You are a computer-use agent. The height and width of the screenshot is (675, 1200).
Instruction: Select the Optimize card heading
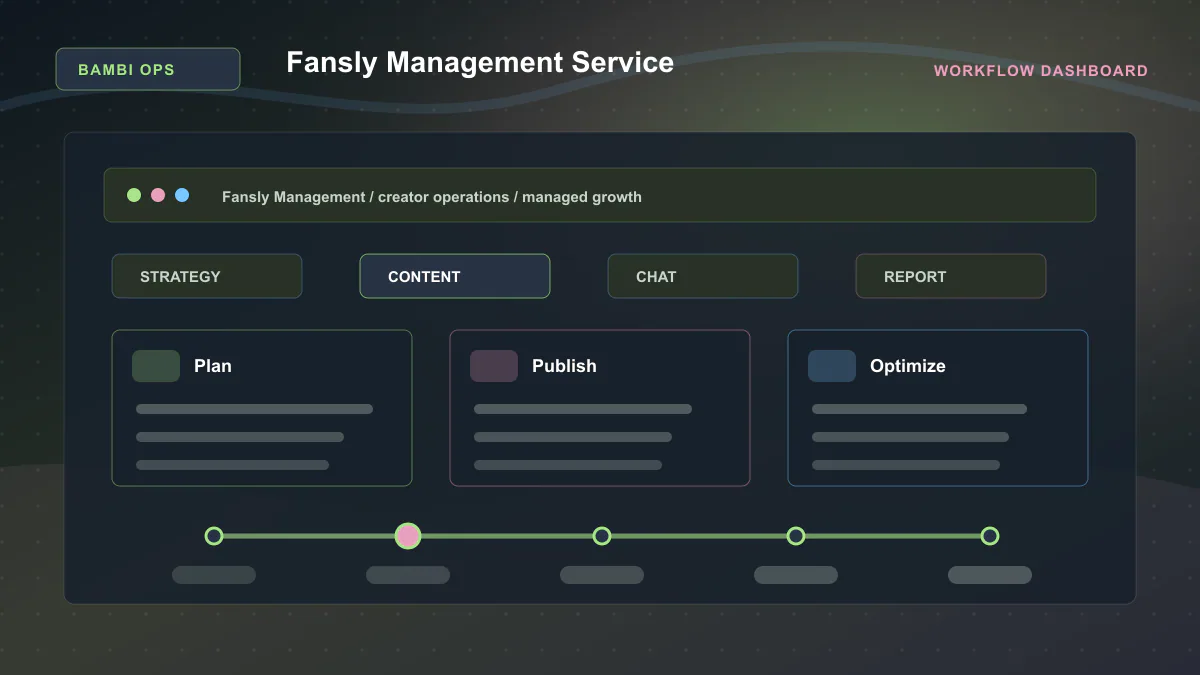tap(908, 366)
